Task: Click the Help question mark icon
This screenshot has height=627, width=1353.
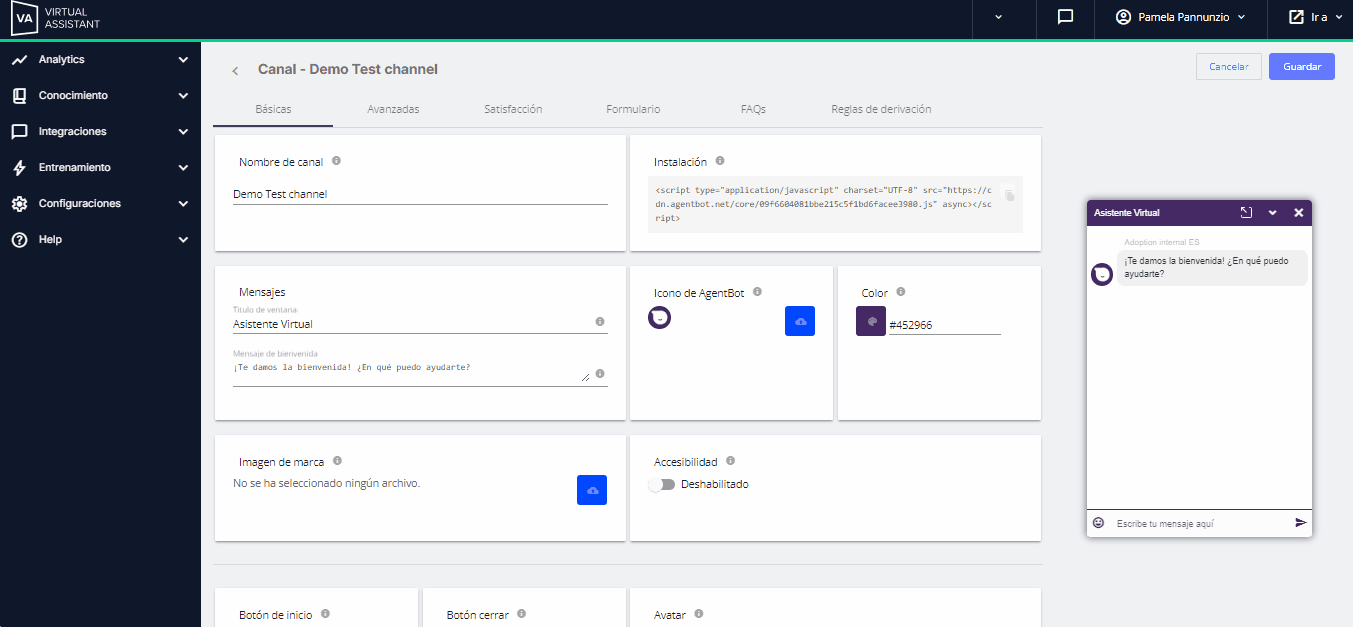Action: coord(19,240)
